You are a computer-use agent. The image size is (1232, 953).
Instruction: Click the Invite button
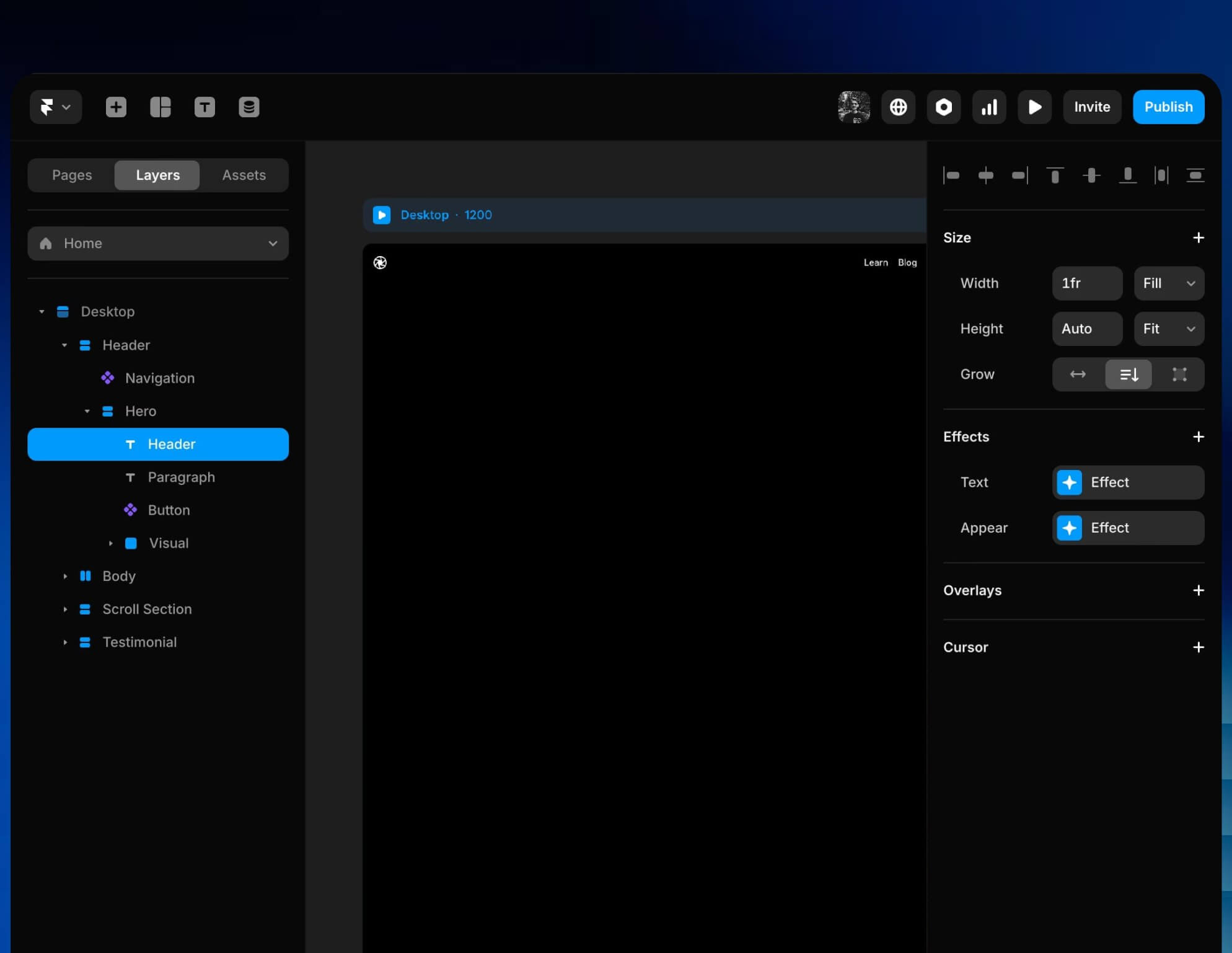click(1091, 107)
